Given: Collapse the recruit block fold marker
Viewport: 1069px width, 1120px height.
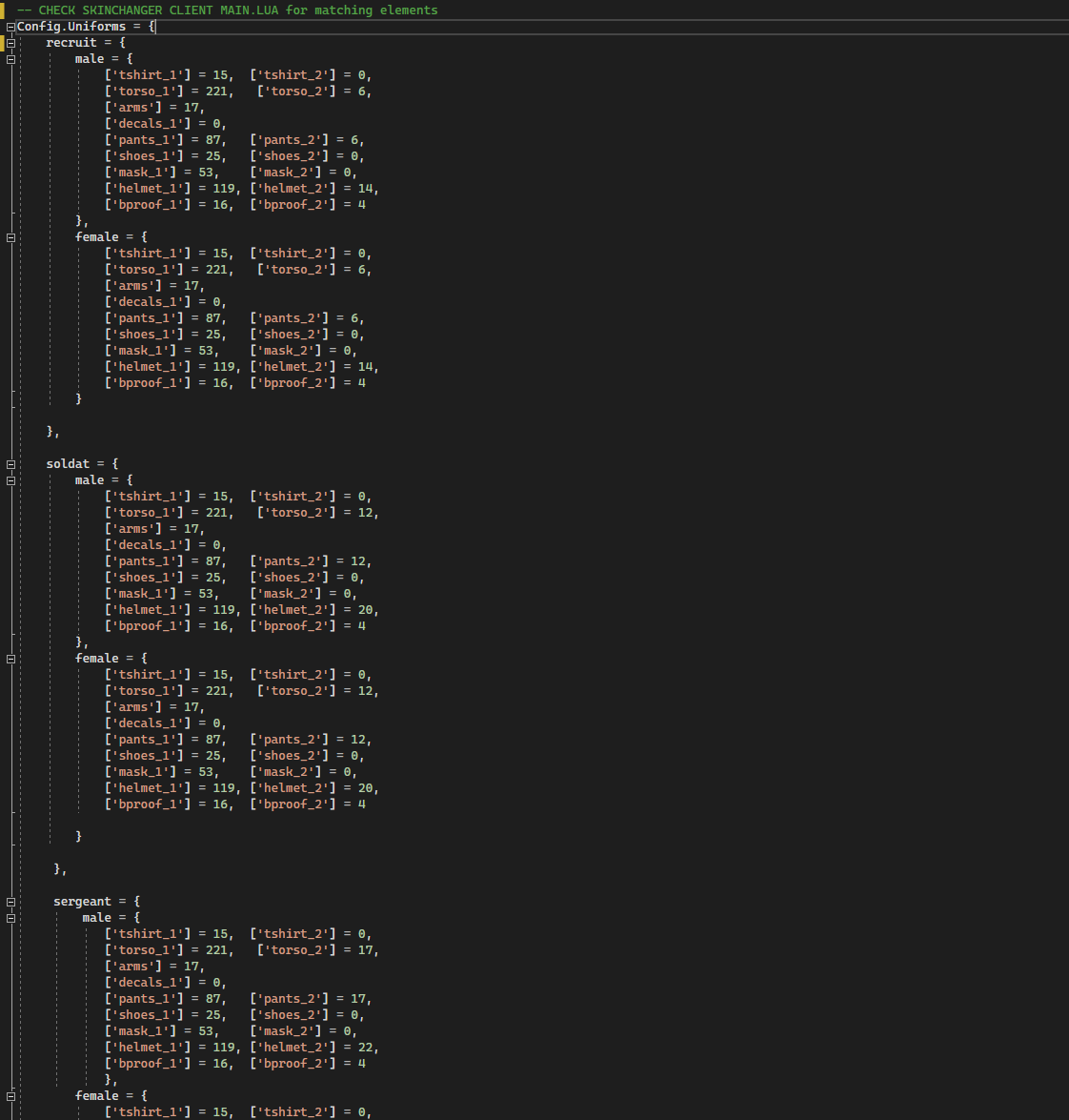Looking at the screenshot, I should 10,43.
